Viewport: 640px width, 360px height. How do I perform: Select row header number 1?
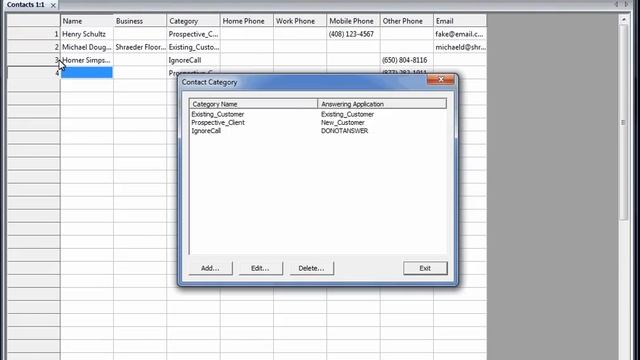[33, 34]
